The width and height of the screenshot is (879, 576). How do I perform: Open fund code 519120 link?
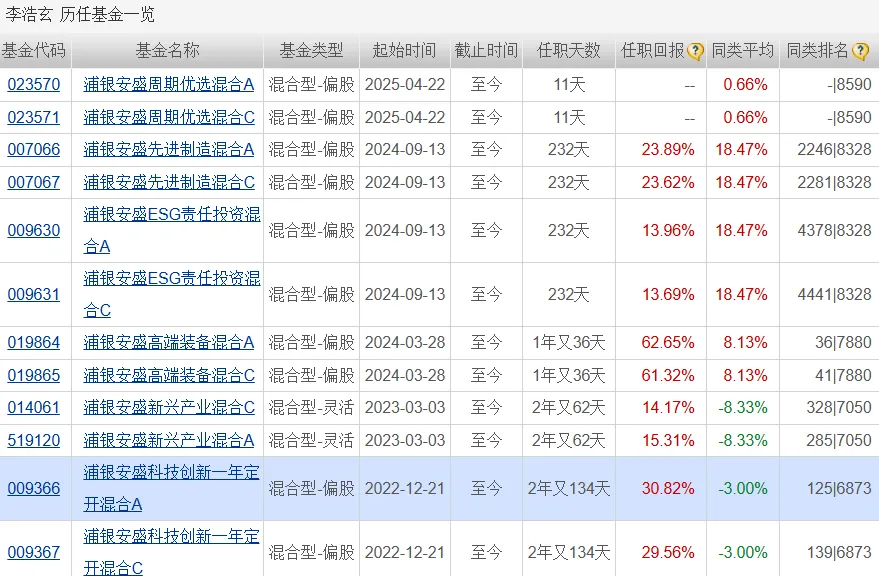click(x=34, y=440)
